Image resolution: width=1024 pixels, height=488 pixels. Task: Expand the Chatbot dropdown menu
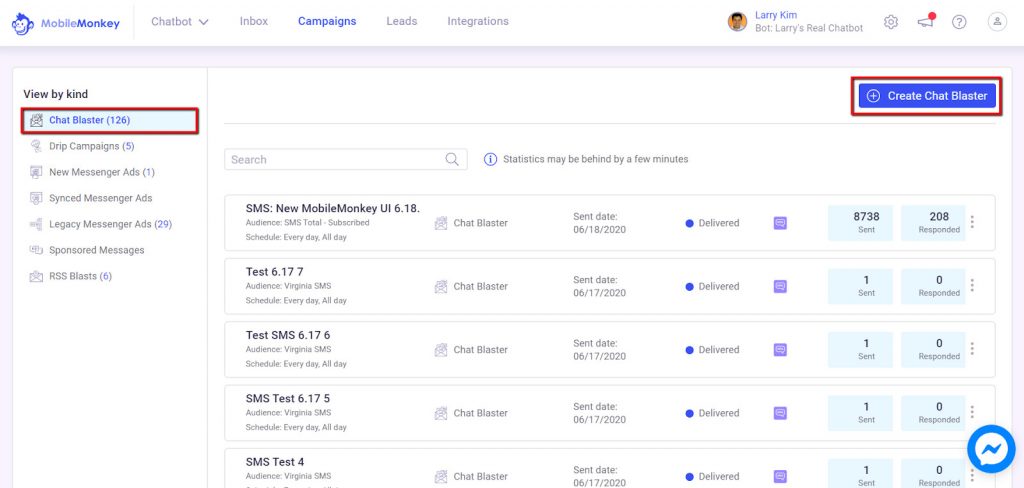180,22
